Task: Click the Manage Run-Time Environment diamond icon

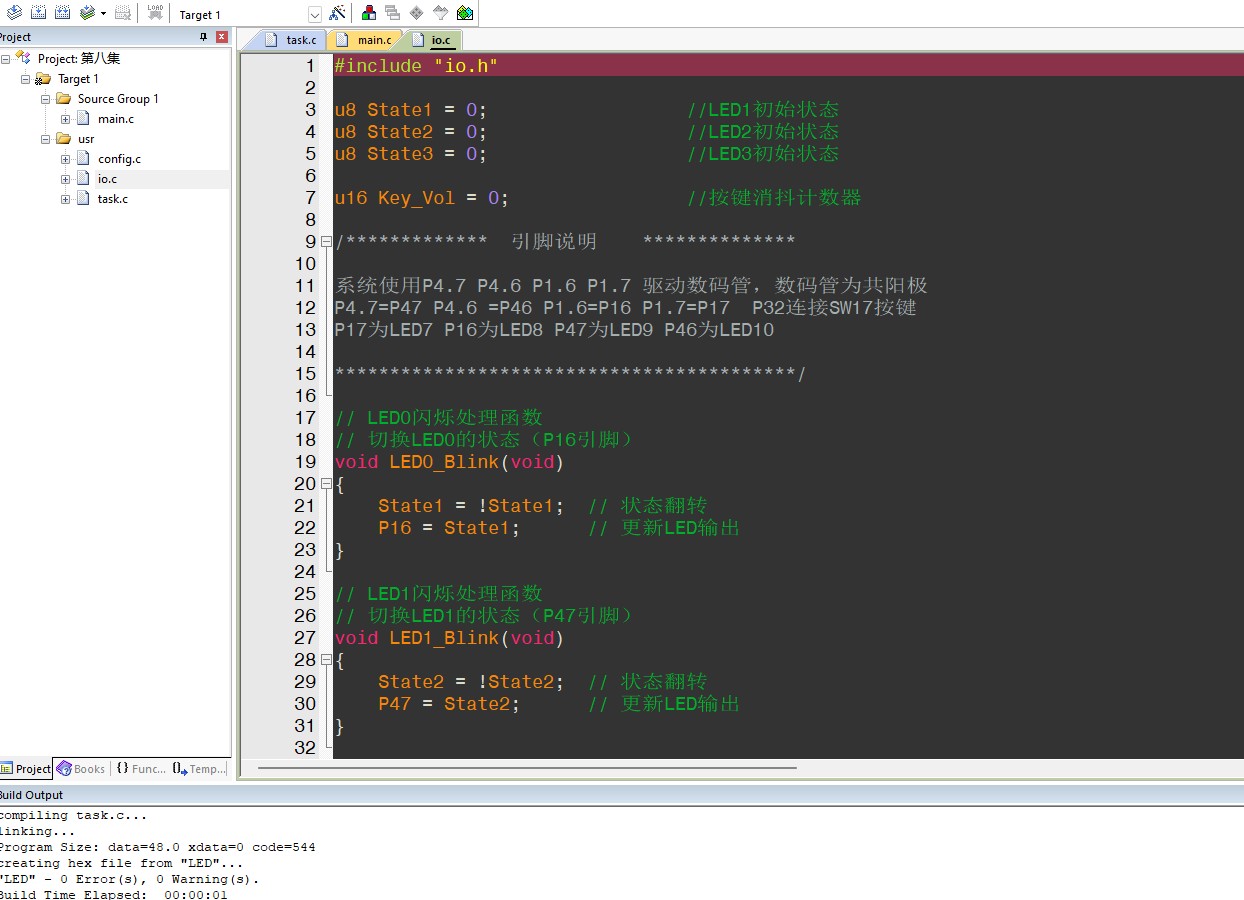Action: 416,13
